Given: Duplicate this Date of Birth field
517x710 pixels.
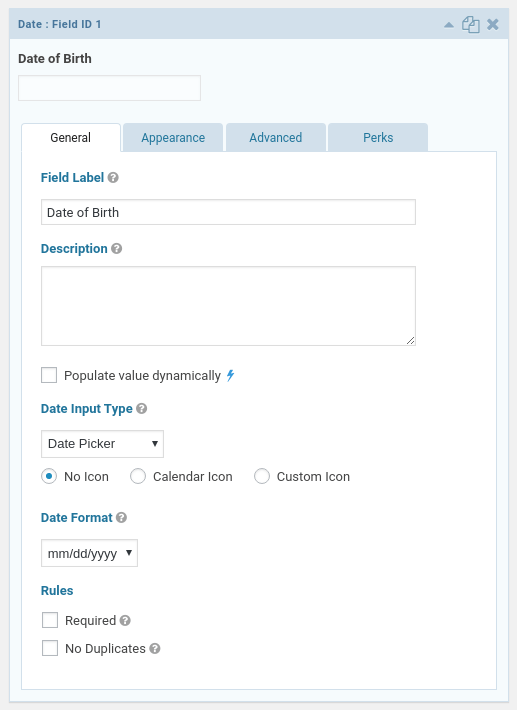Looking at the screenshot, I should (471, 24).
